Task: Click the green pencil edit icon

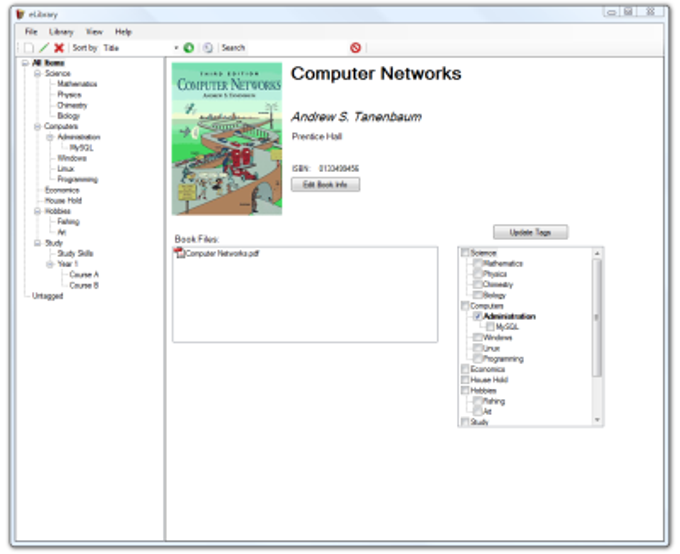Action: (44, 48)
